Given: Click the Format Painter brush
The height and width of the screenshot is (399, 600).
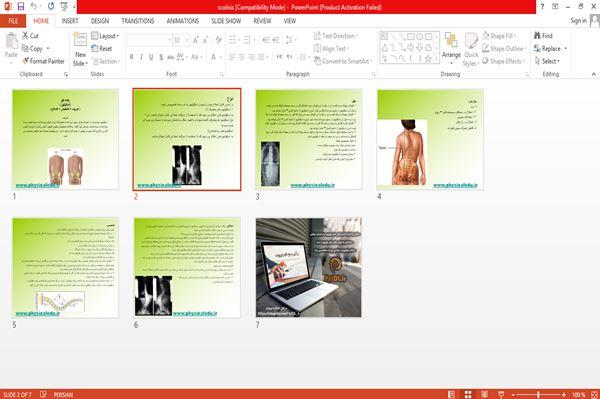Looking at the screenshot, I should 43,61.
